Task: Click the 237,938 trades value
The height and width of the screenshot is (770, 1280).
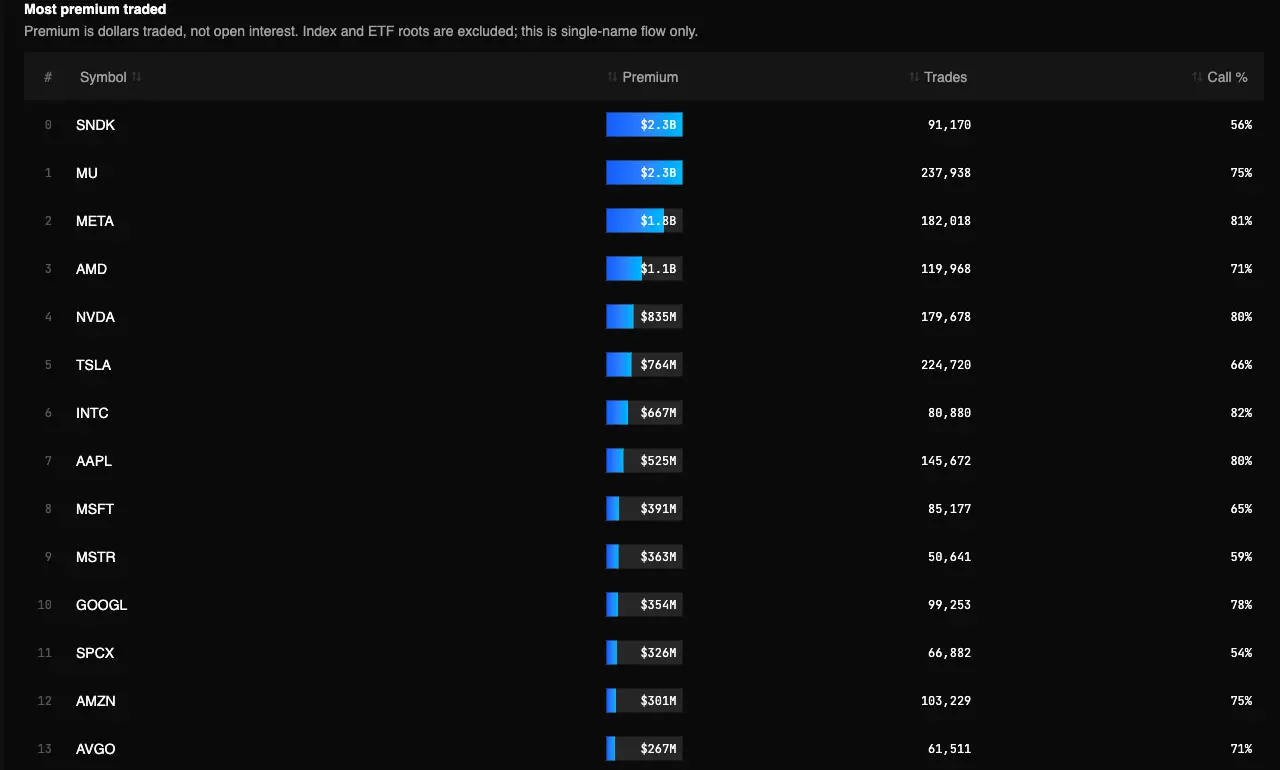Action: pos(946,173)
